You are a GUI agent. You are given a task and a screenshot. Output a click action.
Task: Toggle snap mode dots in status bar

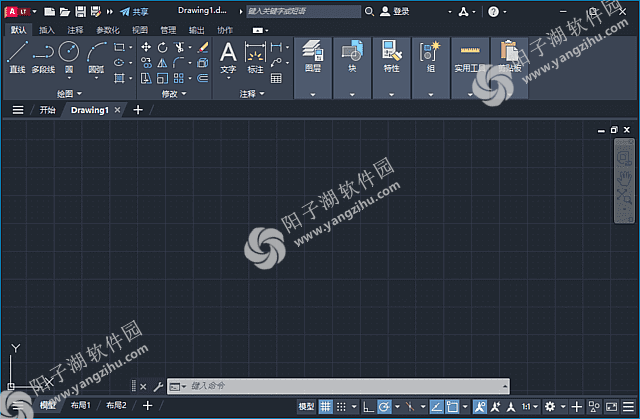[341, 406]
